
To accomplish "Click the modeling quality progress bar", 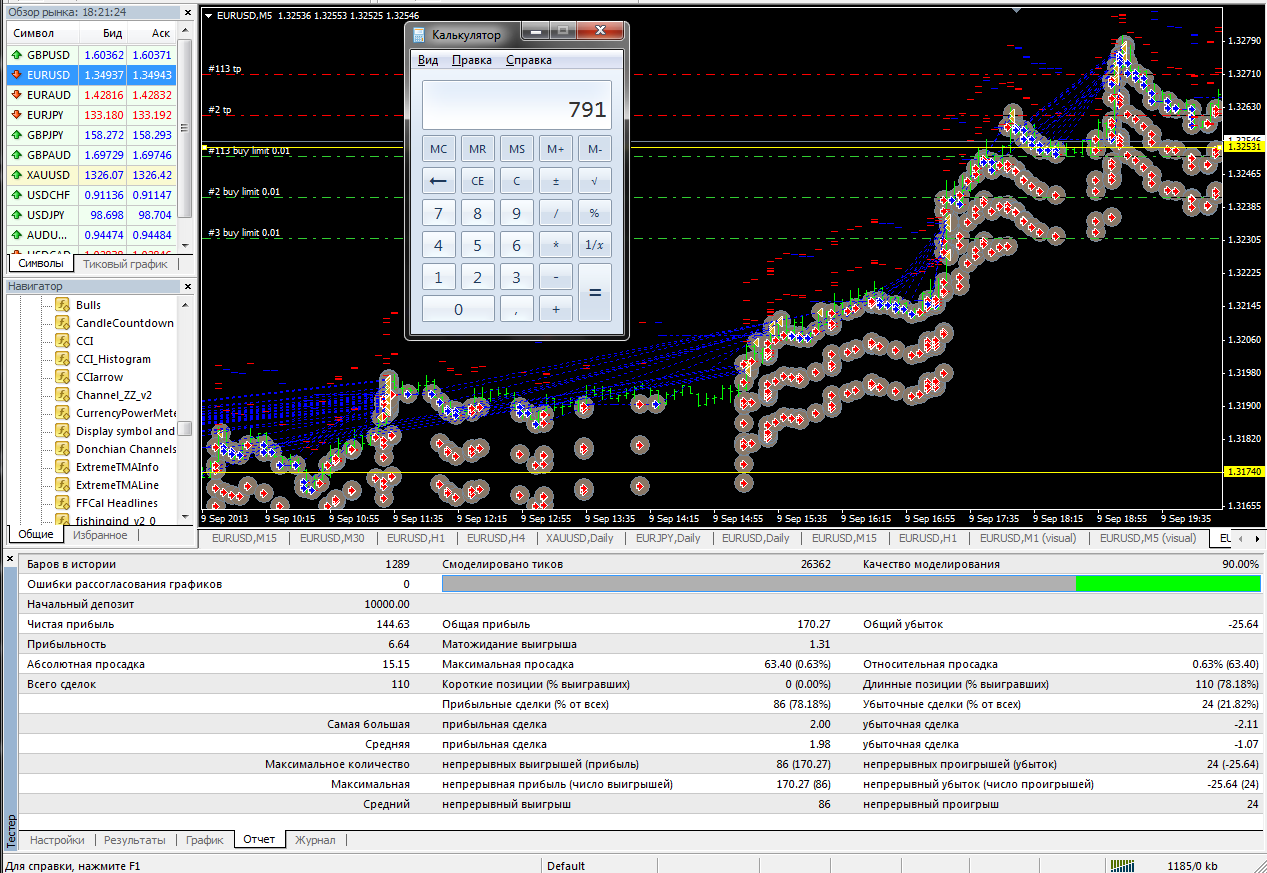I will 850,584.
